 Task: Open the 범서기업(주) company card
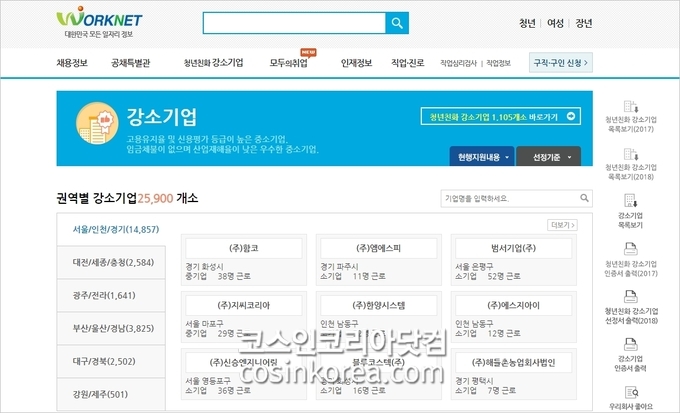tap(513, 260)
